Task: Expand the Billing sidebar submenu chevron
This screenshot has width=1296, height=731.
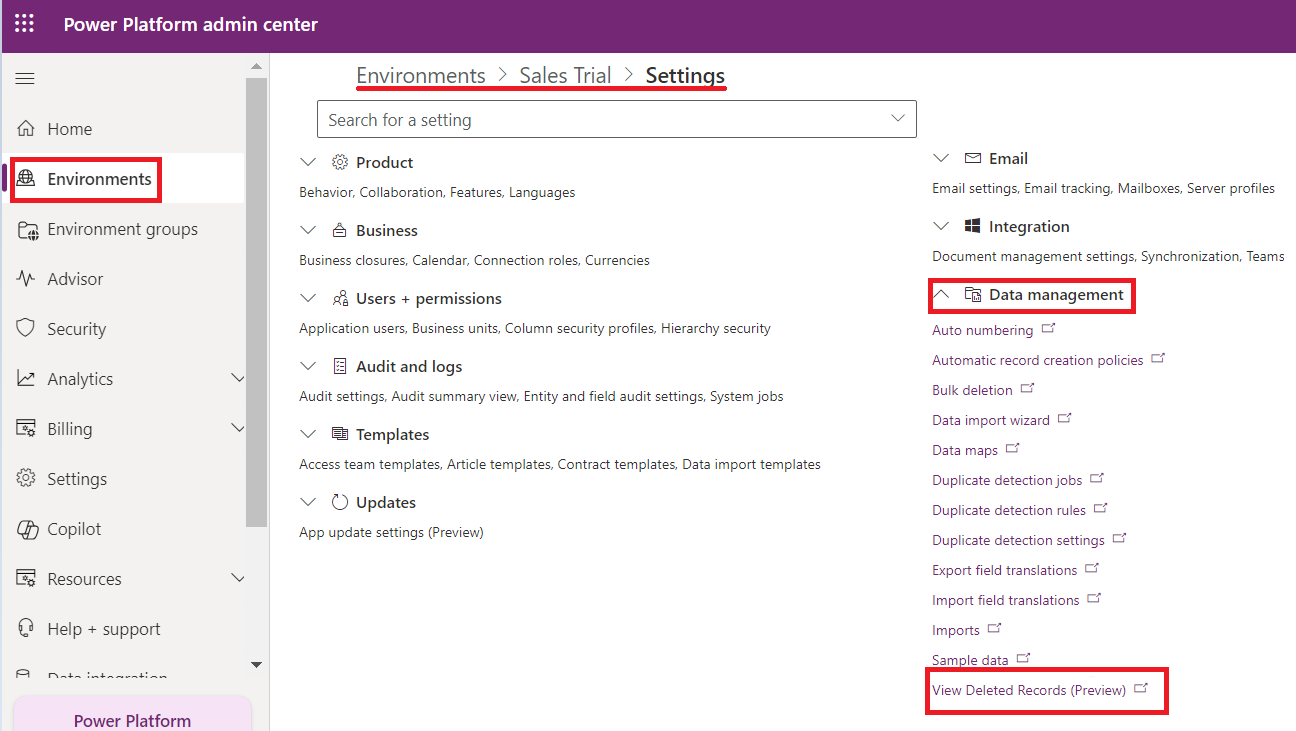Action: point(237,428)
